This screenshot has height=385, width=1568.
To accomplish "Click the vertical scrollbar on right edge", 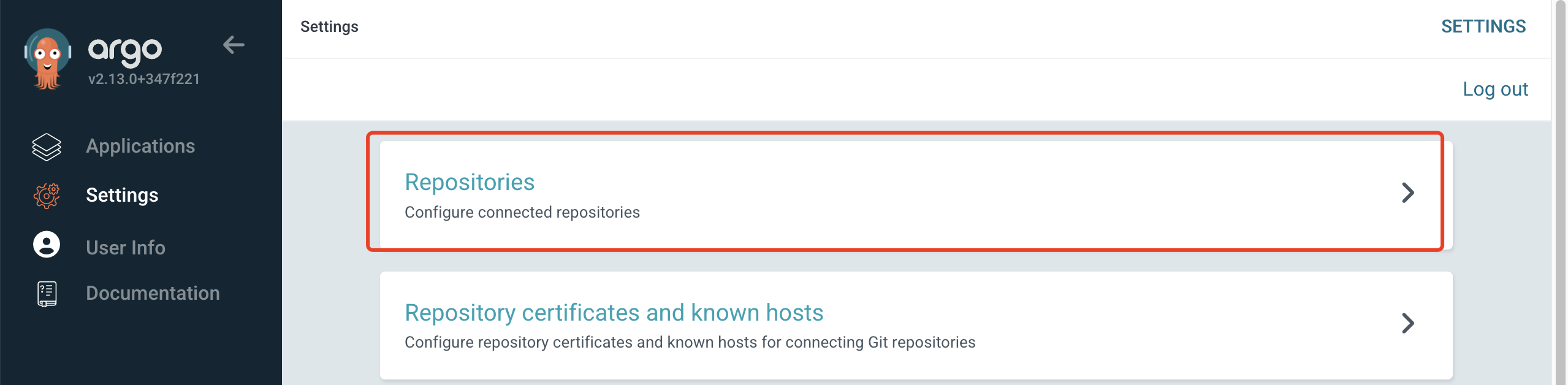I will click(1560, 192).
